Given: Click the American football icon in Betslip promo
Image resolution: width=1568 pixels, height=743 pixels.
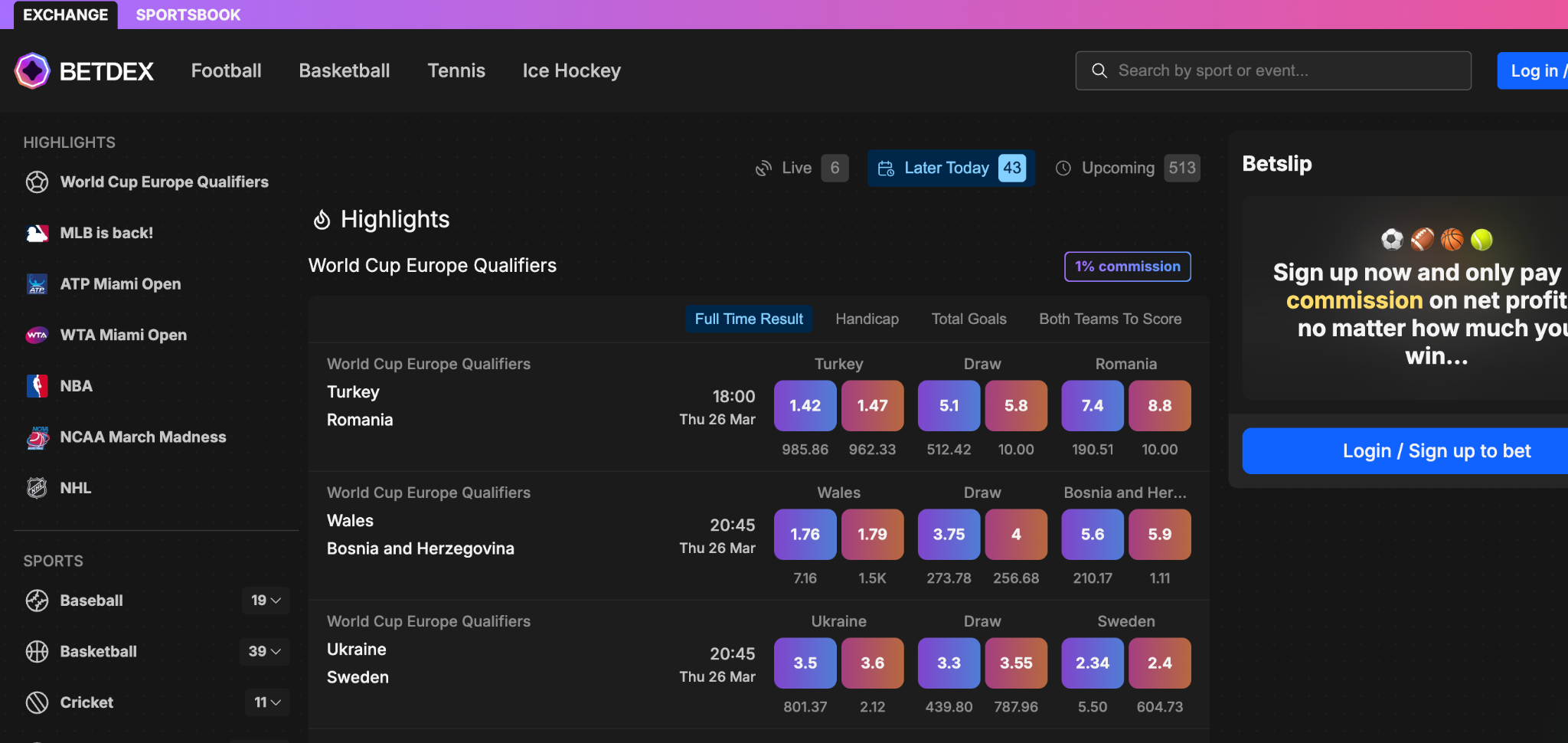Looking at the screenshot, I should 1422,240.
